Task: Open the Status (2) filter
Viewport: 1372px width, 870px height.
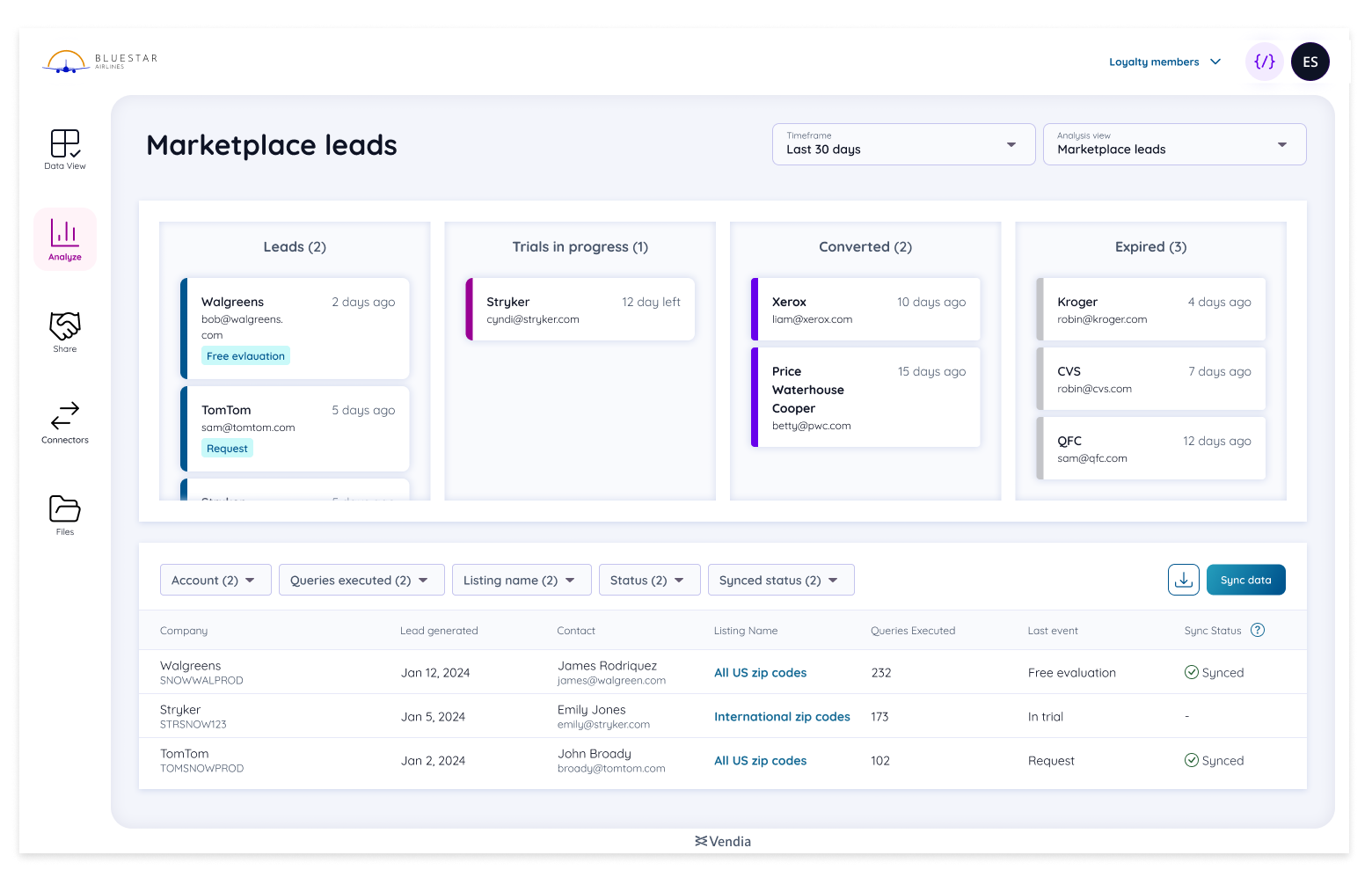Action: [x=649, y=580]
